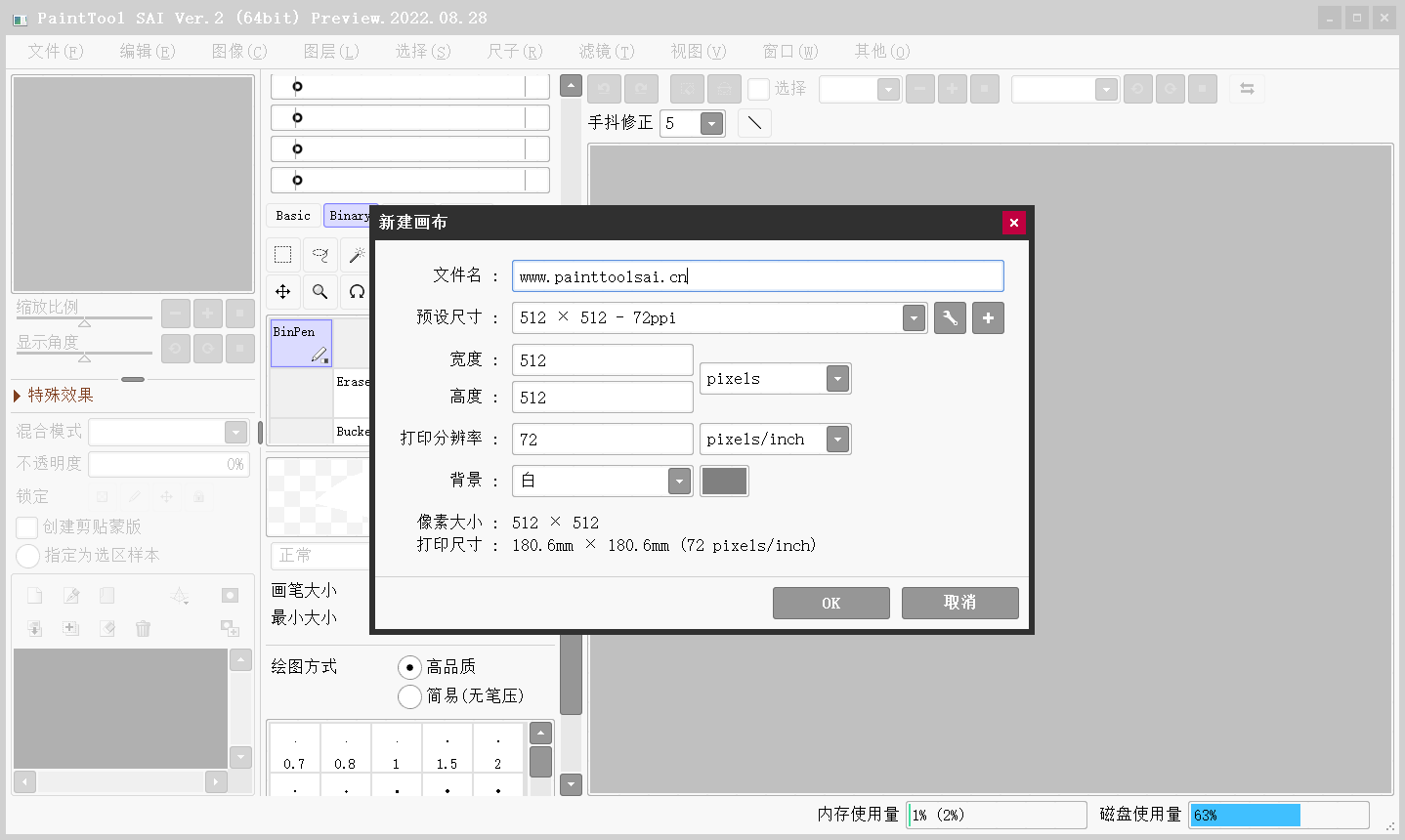Click the zoom plus button in top toolbar

tap(952, 89)
